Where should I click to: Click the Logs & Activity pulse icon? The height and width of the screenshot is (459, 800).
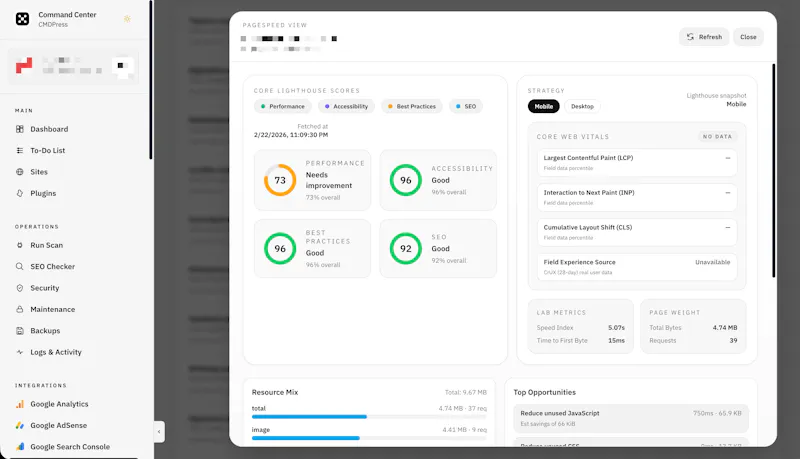pyautogui.click(x=20, y=352)
